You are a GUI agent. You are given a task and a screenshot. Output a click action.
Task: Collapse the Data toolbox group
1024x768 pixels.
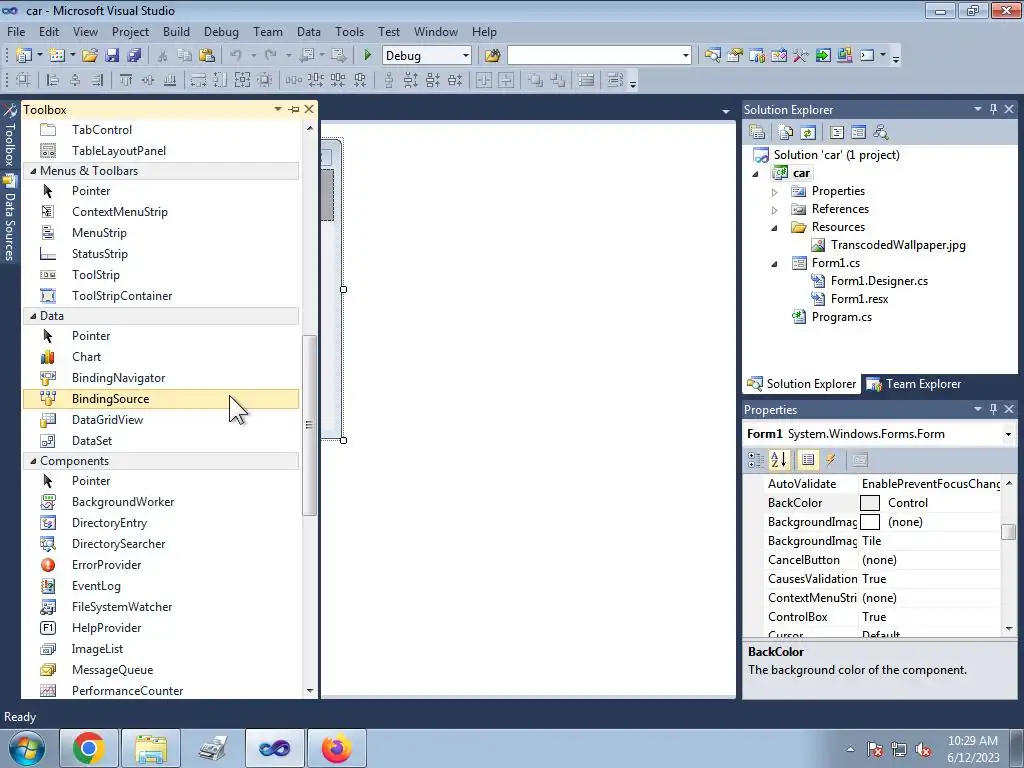(x=33, y=316)
